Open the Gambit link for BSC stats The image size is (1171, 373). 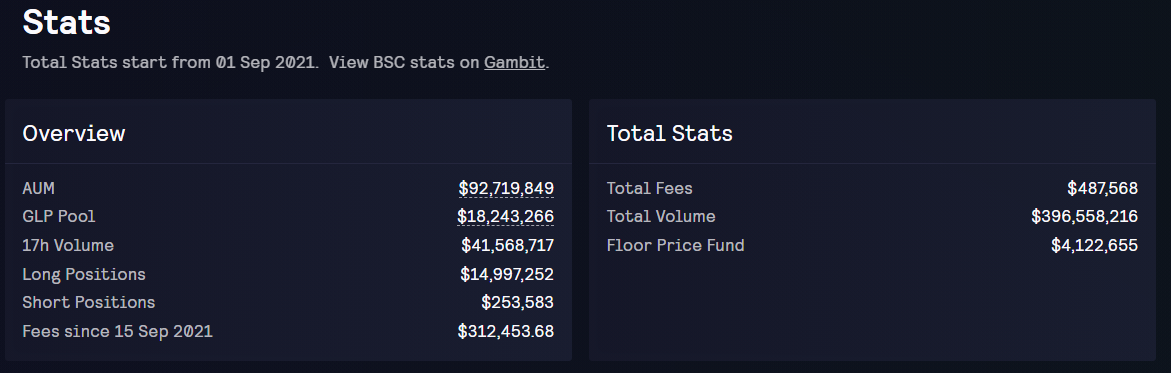click(x=515, y=62)
